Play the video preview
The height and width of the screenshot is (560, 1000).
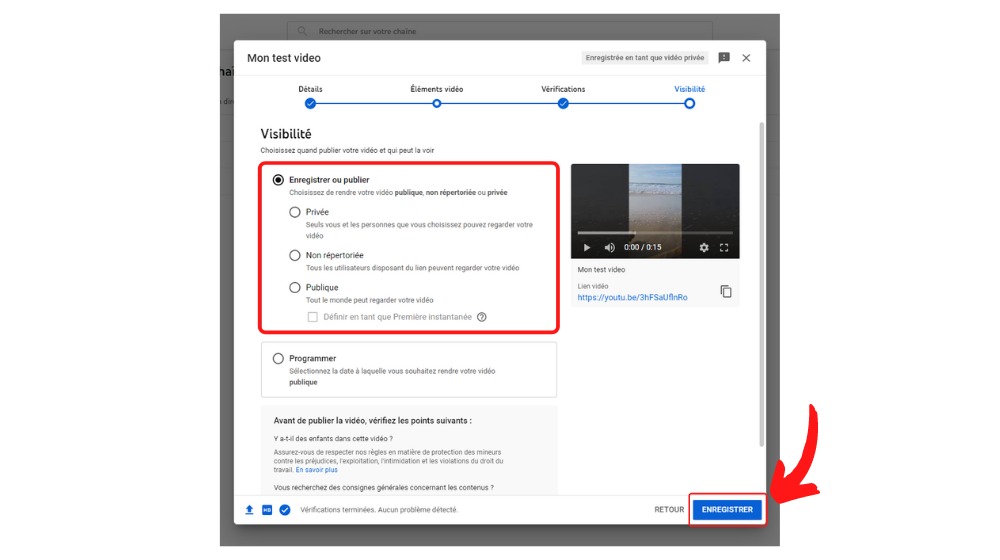pos(587,247)
